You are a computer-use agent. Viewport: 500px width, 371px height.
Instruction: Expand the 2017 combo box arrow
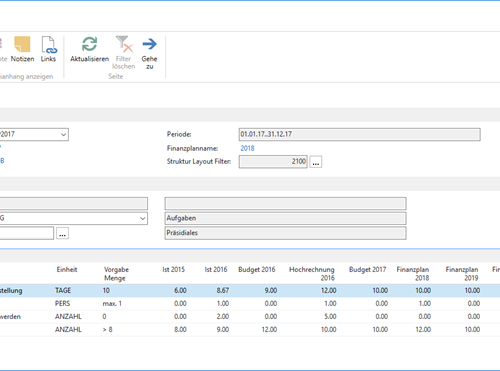pos(63,135)
